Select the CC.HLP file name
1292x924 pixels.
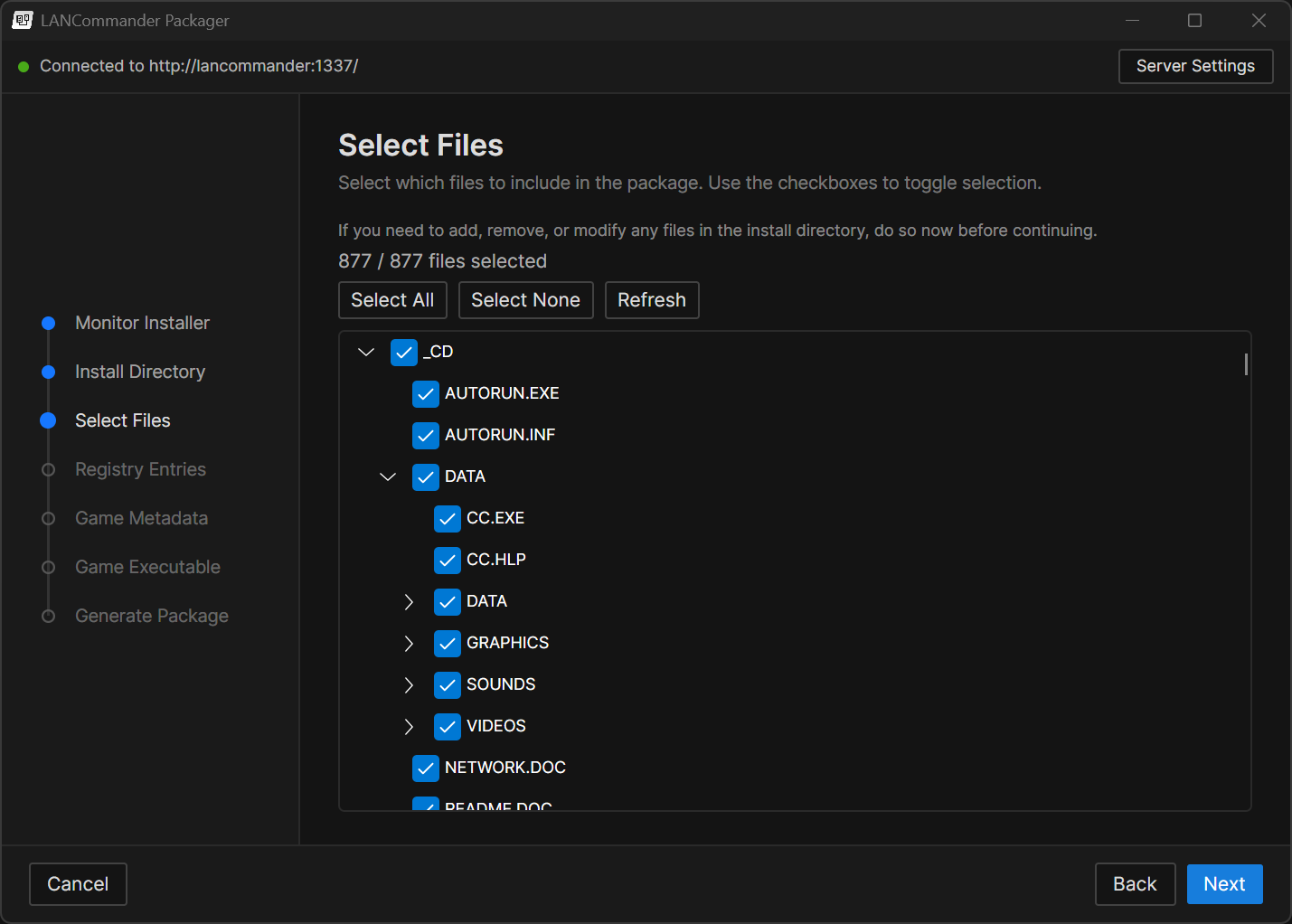pos(496,560)
